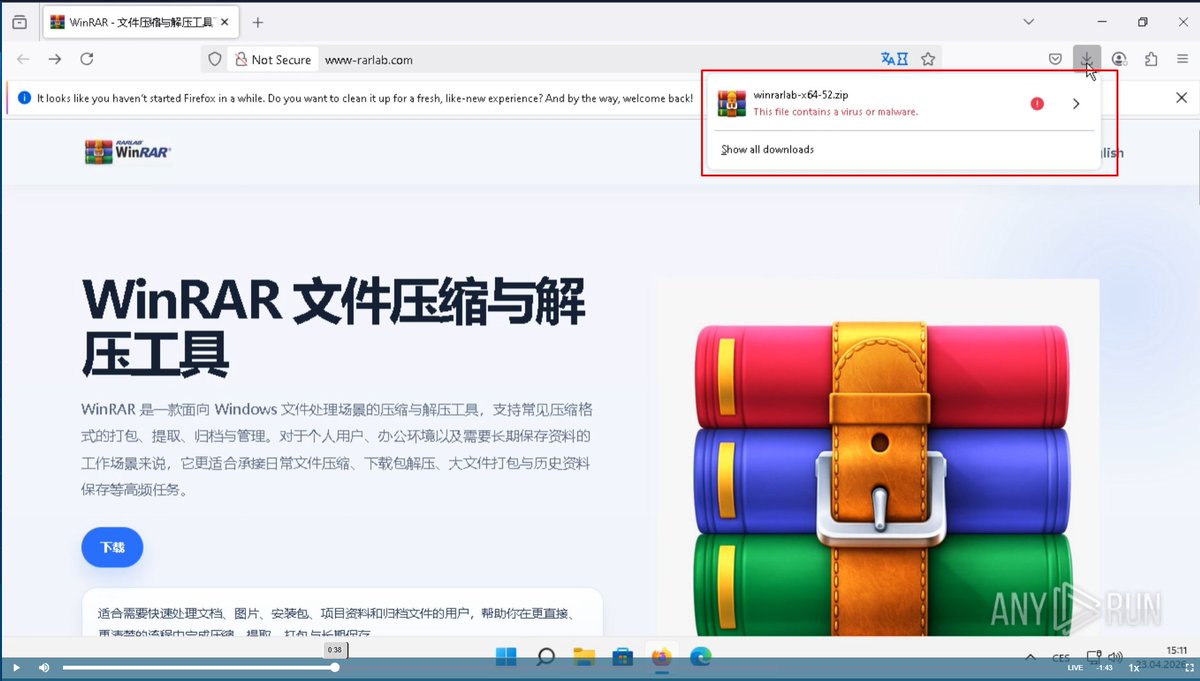Image resolution: width=1200 pixels, height=681 pixels.
Task: Open Firefox application hamburger menu
Action: [1182, 59]
